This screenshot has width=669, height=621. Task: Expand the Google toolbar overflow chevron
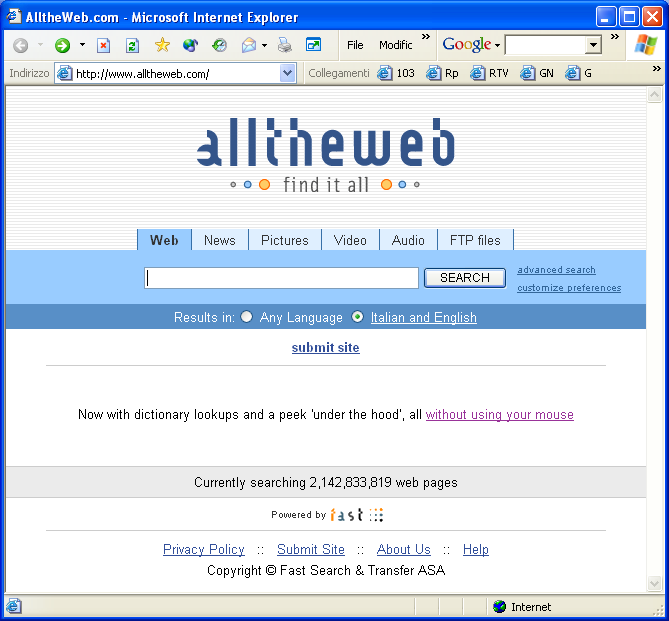(x=614, y=37)
